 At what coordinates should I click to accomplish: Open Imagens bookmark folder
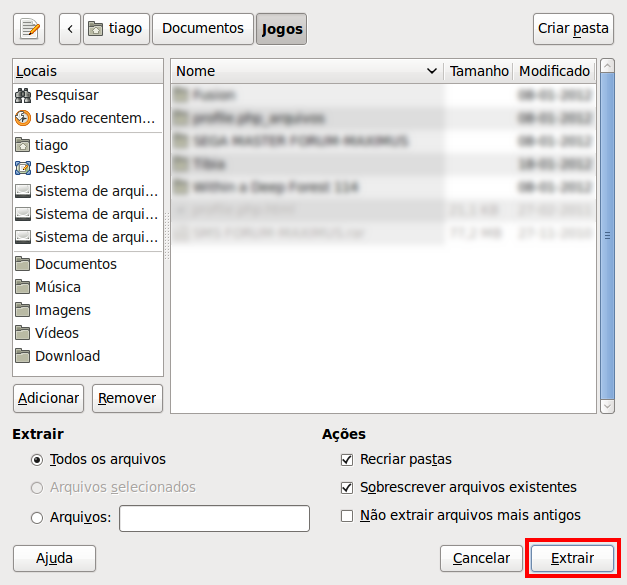coord(88,310)
